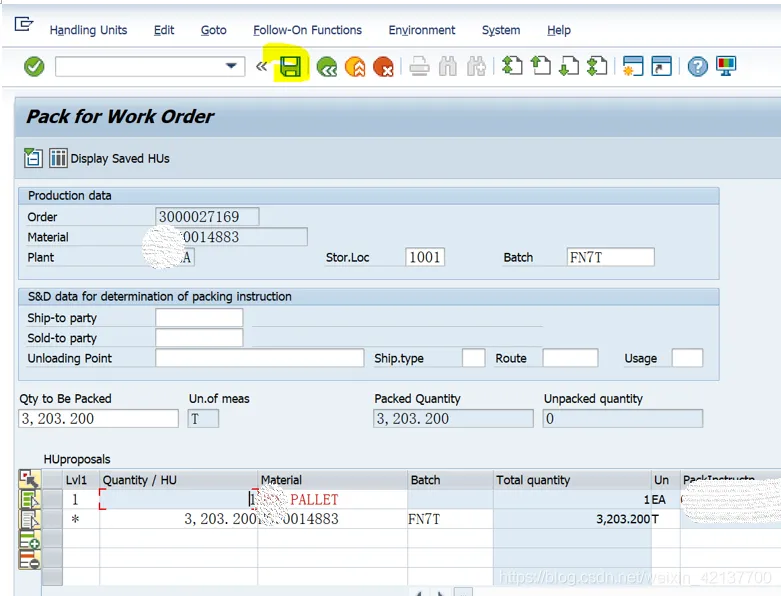This screenshot has height=596, width=781.
Task: Click the Packed Quantity field
Action: pyautogui.click(x=453, y=419)
